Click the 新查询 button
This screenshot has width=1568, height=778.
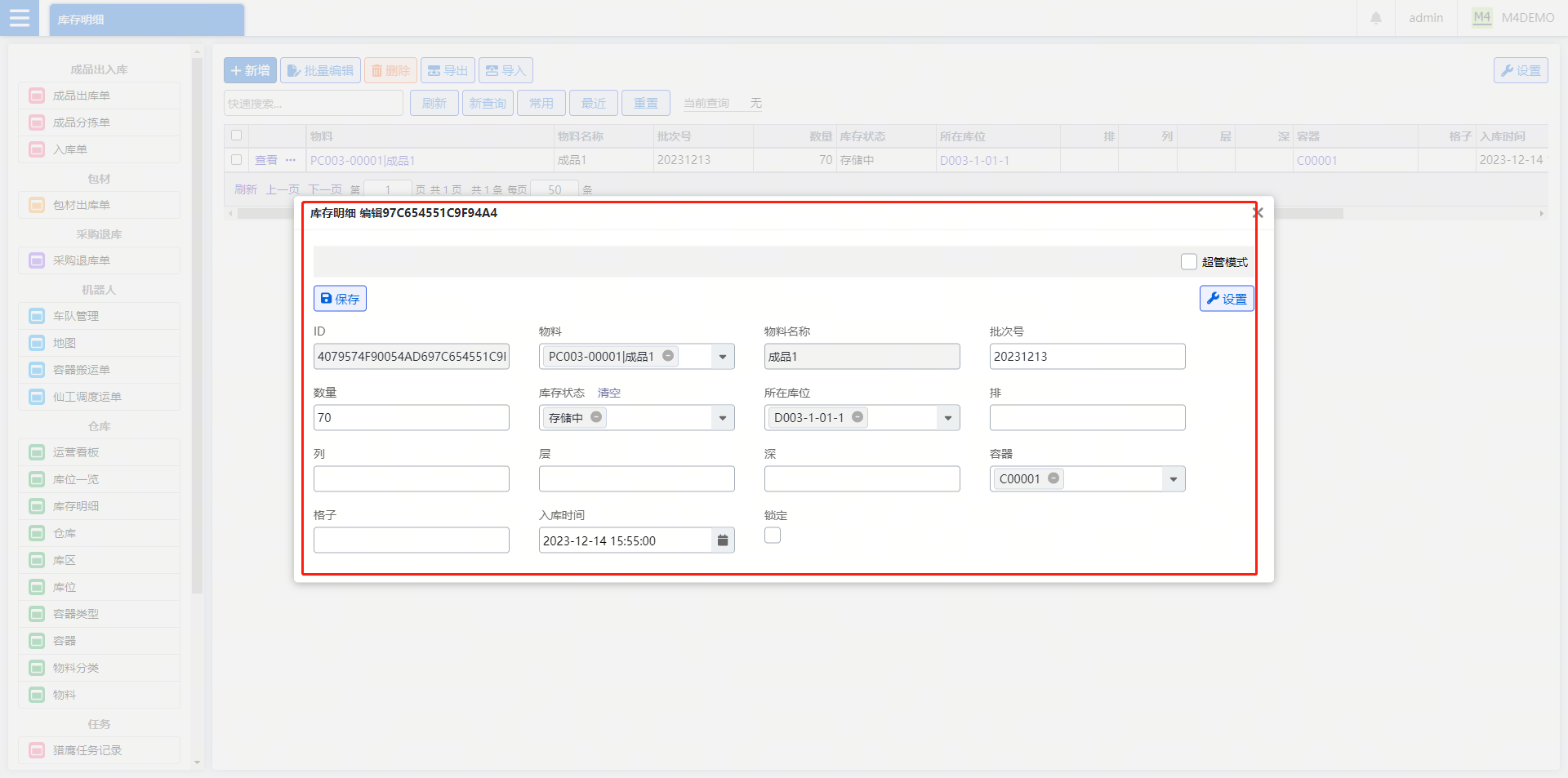coord(488,103)
